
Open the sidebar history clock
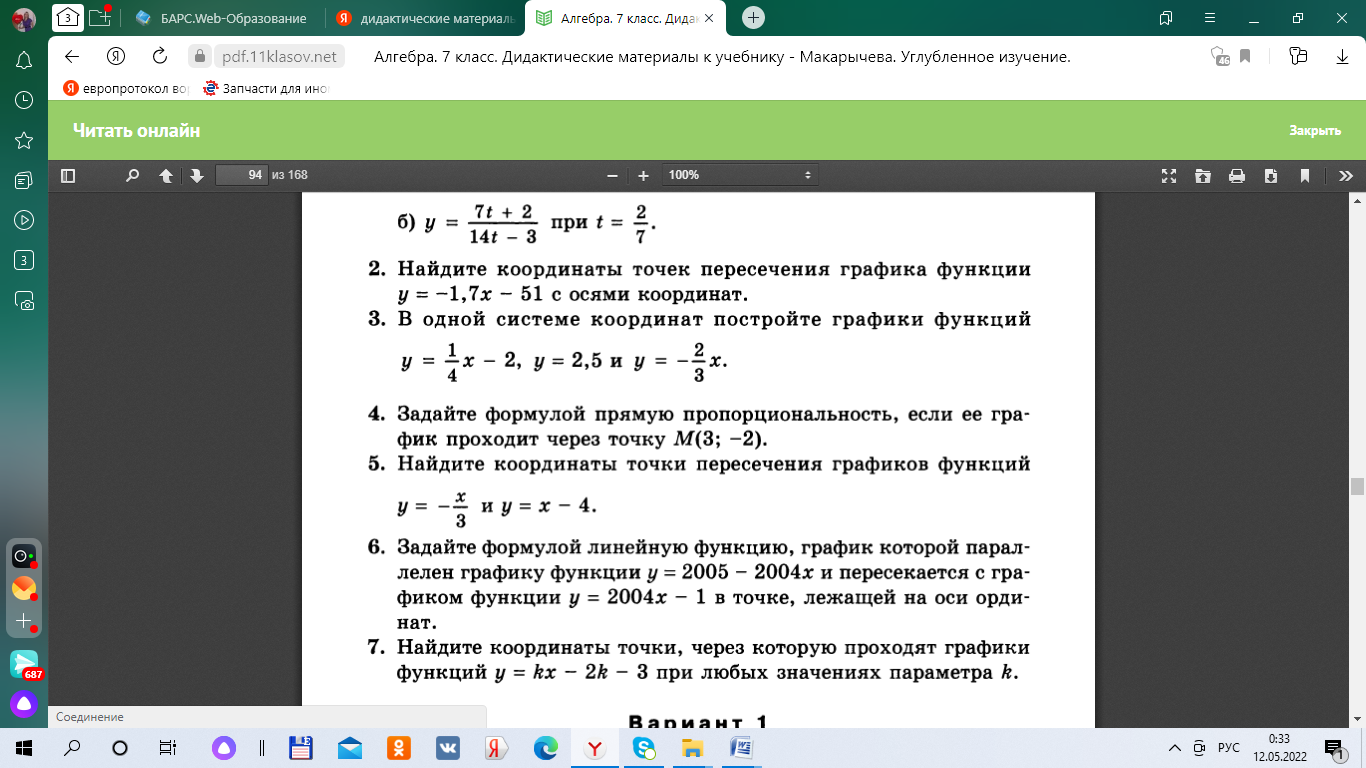[x=24, y=100]
